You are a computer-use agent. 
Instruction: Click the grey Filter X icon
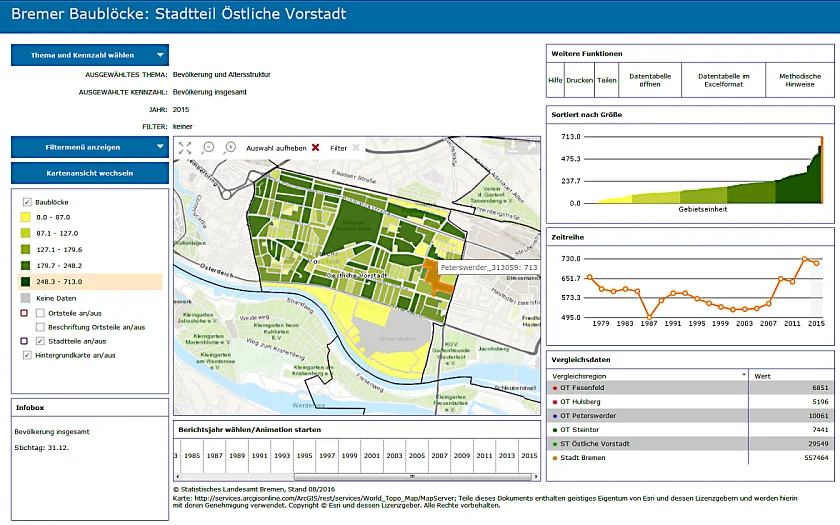pos(355,148)
